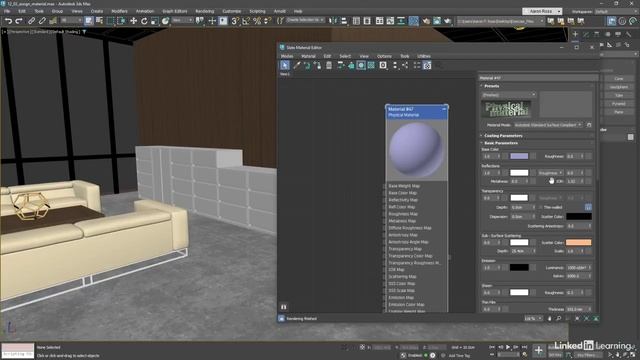Choose the Select and Rotate tool
640x360 pixels.
click(144, 21)
